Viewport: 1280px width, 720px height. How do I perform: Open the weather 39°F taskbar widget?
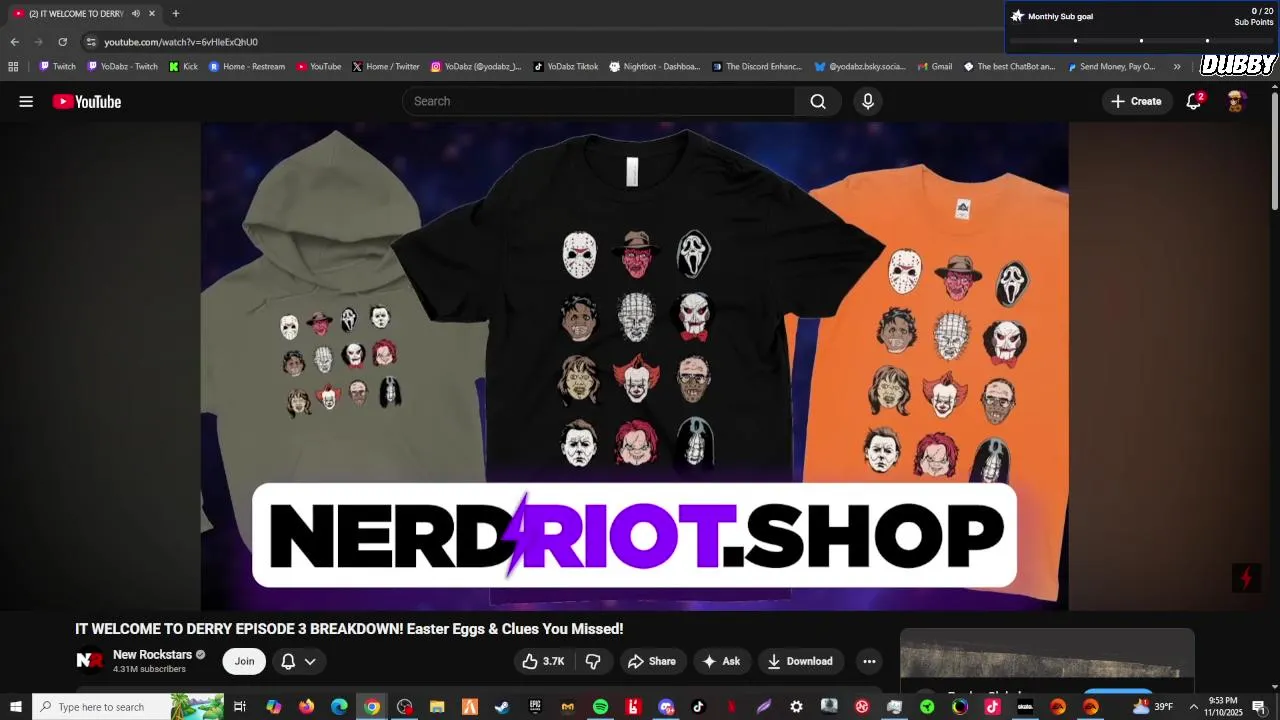click(x=1153, y=707)
